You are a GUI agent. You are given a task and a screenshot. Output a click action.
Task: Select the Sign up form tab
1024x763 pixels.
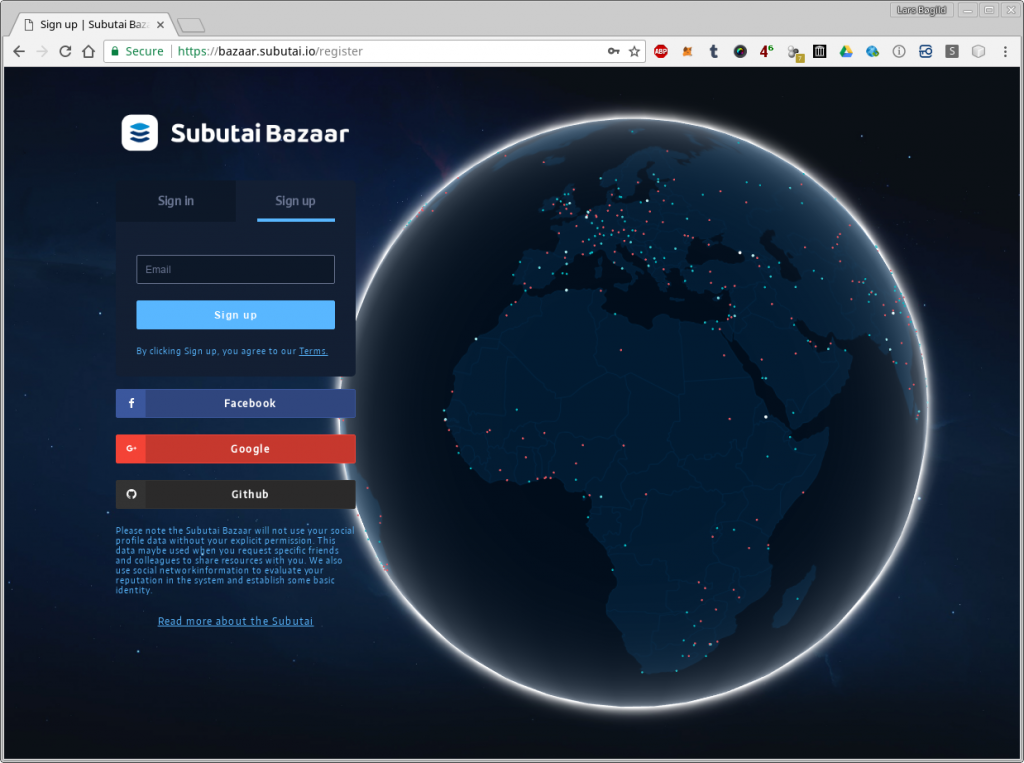click(x=295, y=201)
